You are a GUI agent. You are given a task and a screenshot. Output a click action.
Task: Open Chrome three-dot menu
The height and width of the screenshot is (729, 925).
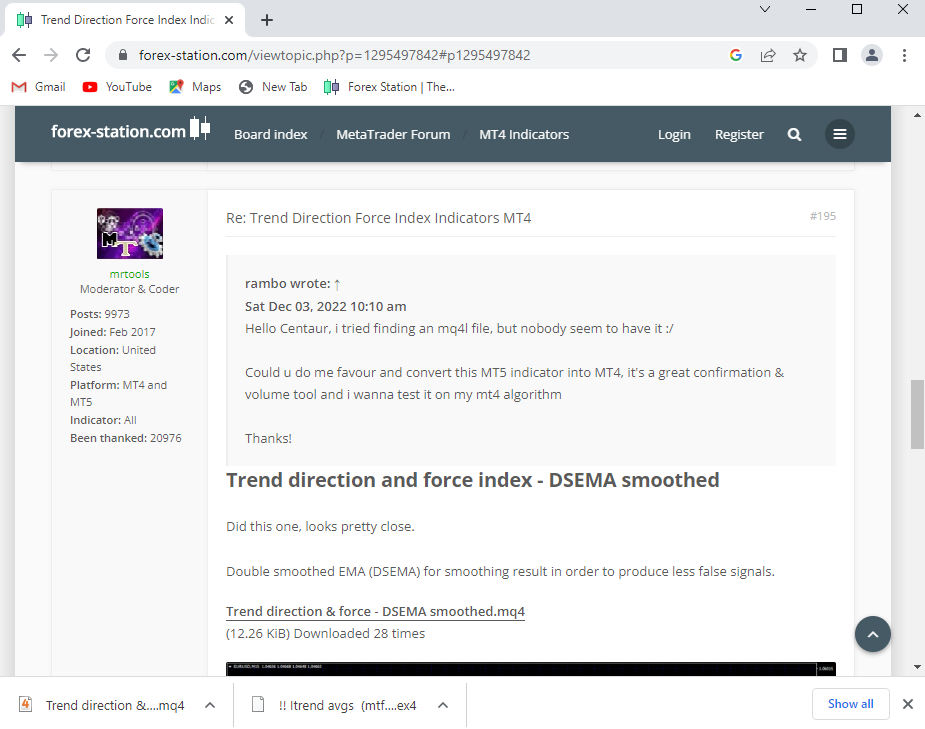click(x=904, y=55)
